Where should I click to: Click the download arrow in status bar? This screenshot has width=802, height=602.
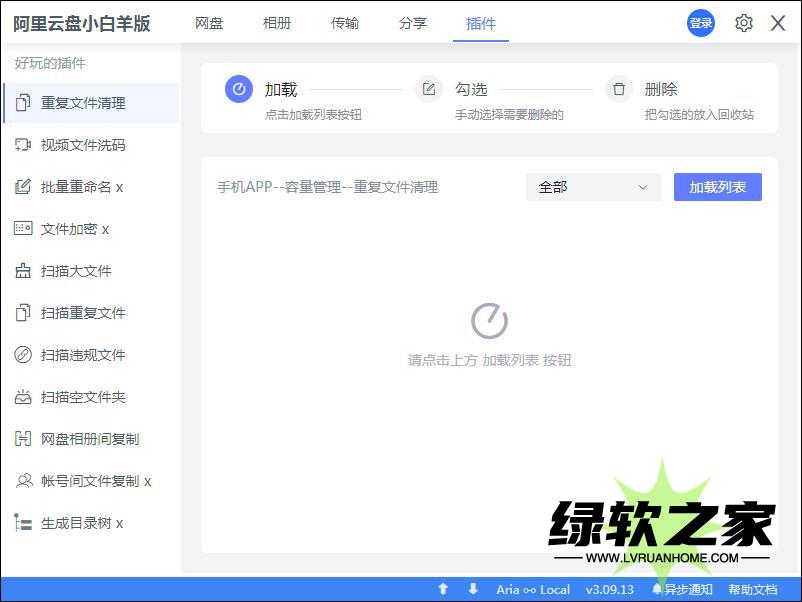click(472, 589)
